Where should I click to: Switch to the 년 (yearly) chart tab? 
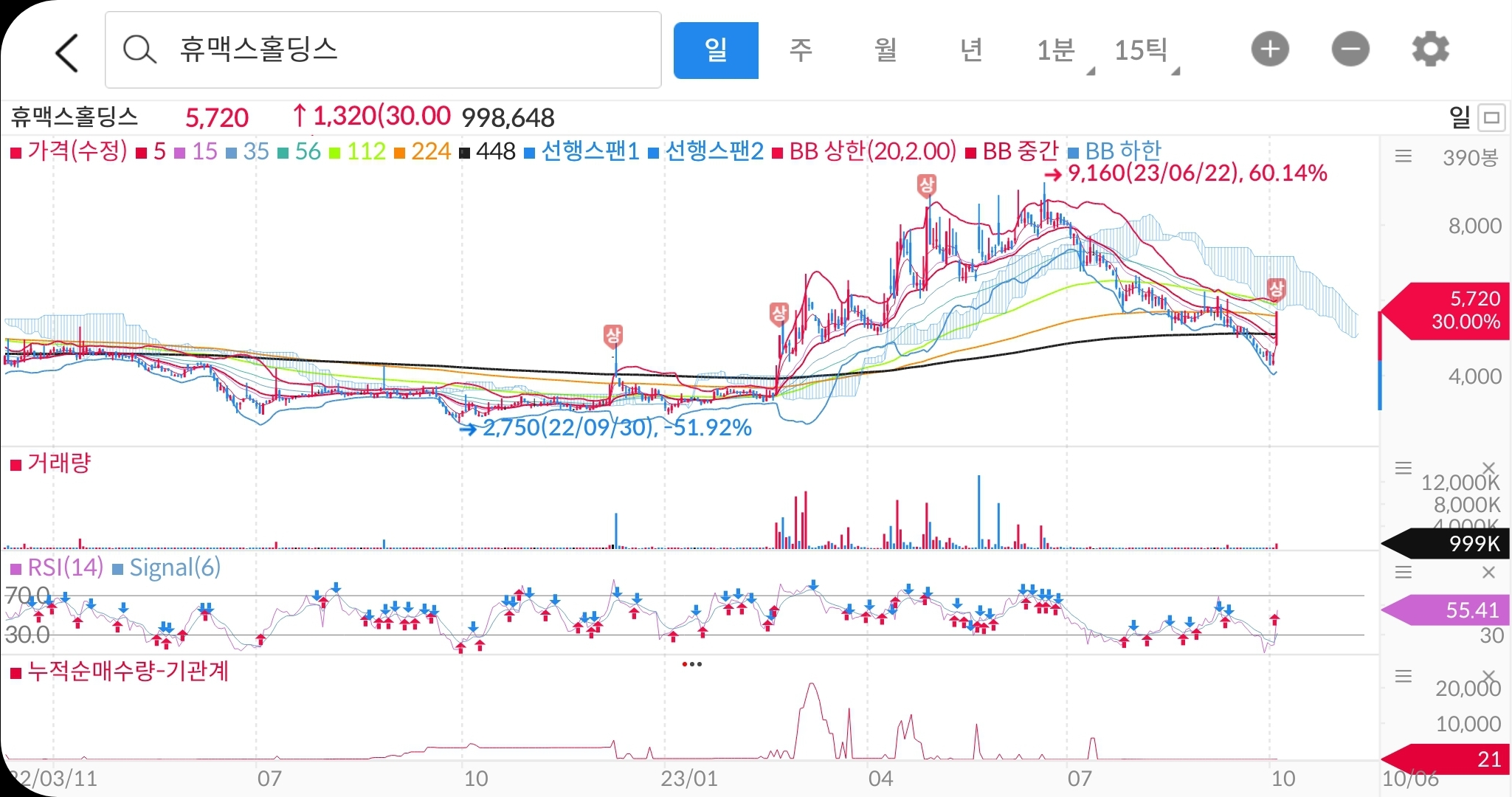point(971,50)
